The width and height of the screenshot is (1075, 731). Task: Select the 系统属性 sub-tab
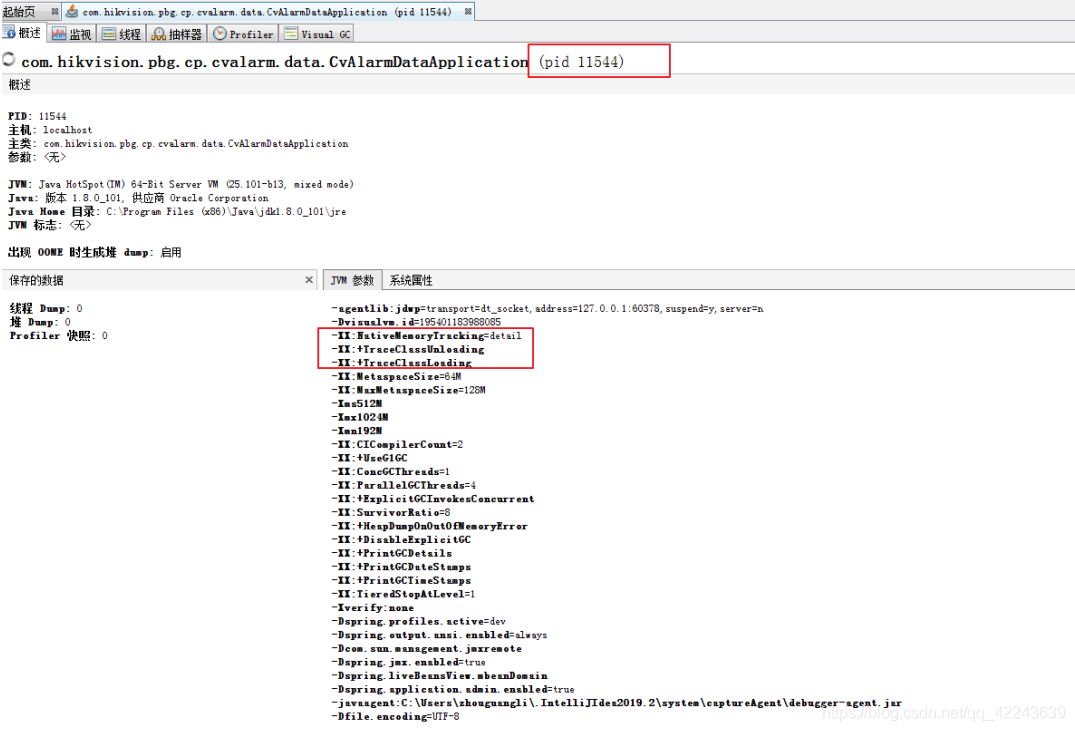click(x=411, y=280)
